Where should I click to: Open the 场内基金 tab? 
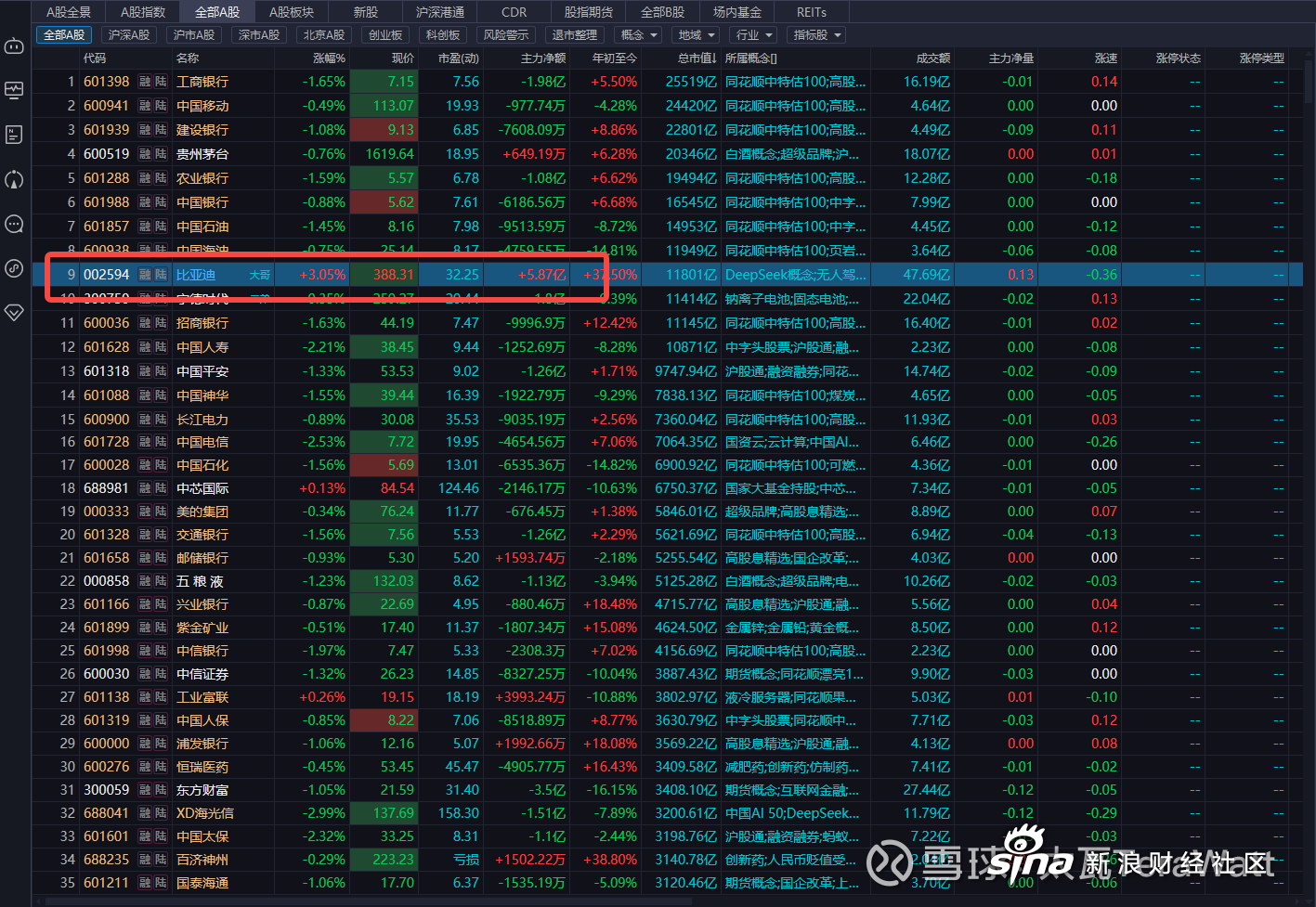(x=737, y=12)
